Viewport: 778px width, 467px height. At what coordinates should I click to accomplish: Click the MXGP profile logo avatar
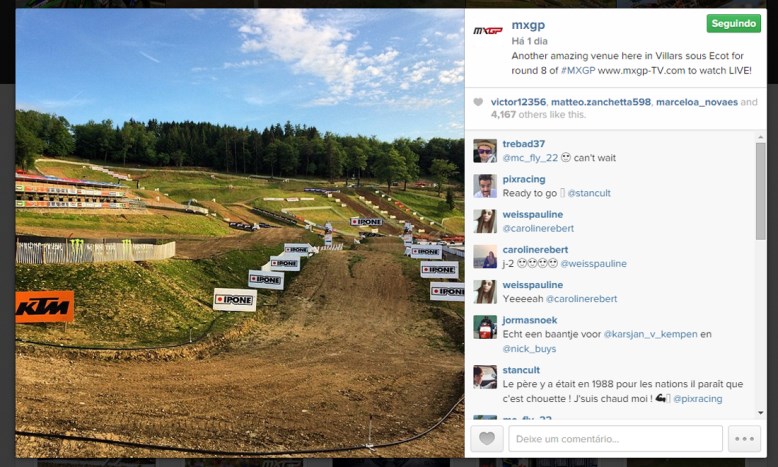click(x=488, y=31)
